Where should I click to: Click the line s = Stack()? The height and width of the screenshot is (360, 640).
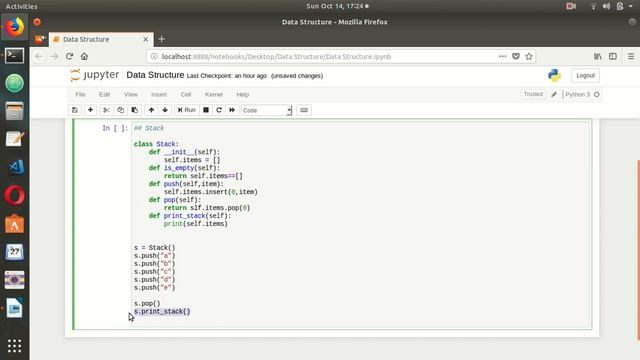pos(155,248)
